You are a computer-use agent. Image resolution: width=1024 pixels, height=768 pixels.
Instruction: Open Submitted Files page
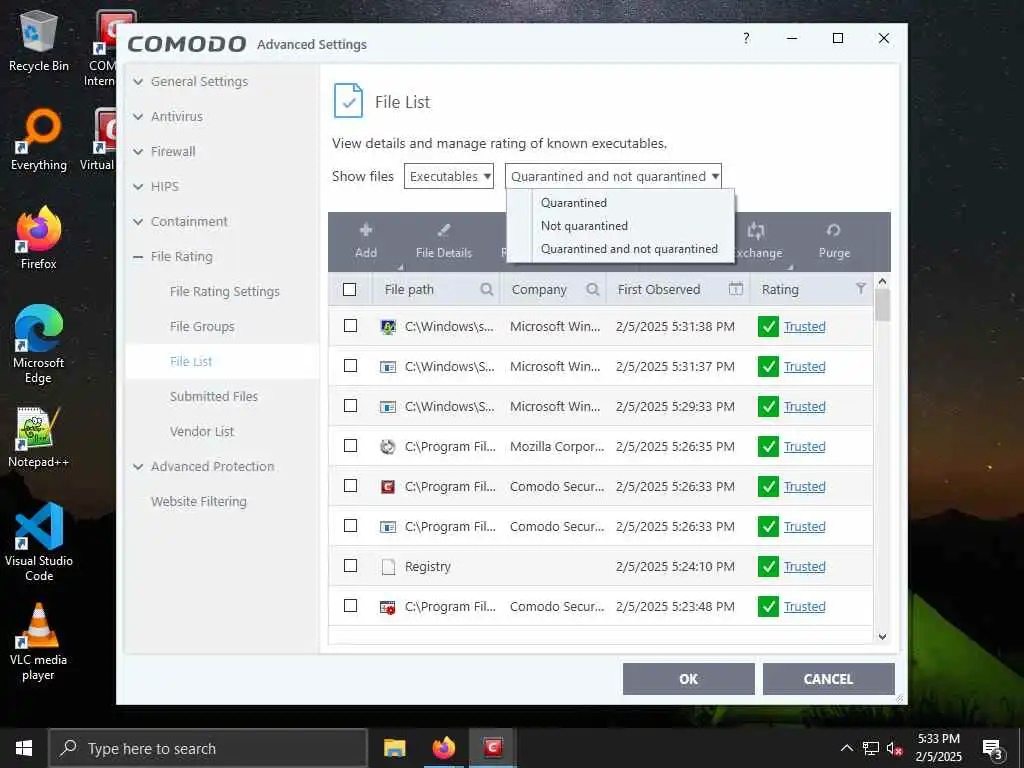[x=214, y=396]
